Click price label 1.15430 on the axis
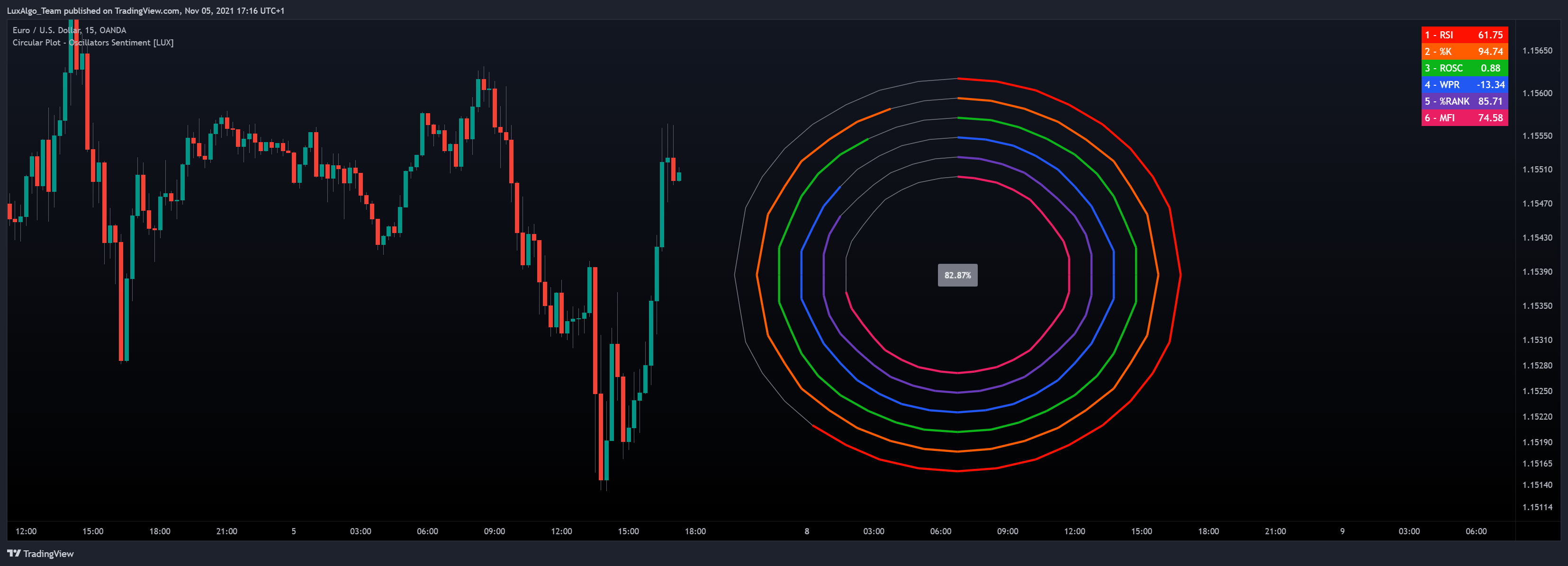Screen dimensions: 1568x566 point(1537,237)
